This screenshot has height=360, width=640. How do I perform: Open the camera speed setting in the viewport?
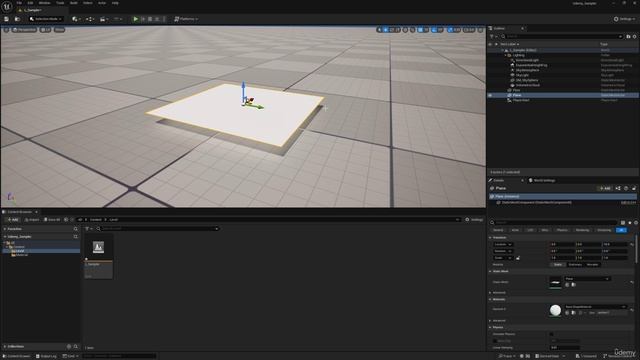click(x=469, y=30)
